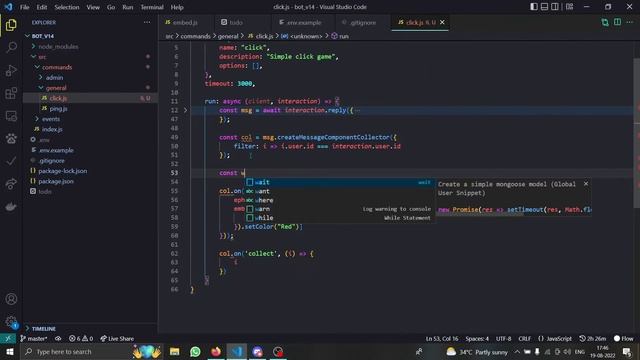Viewport: 640px width, 360px height.
Task: Open the Terminal menu
Action: 152,7
